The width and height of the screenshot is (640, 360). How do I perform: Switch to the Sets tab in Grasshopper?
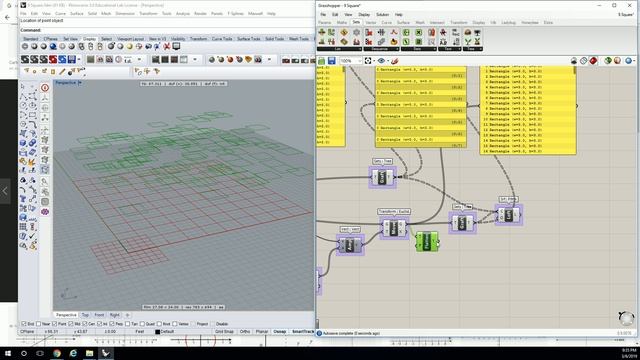coord(356,22)
